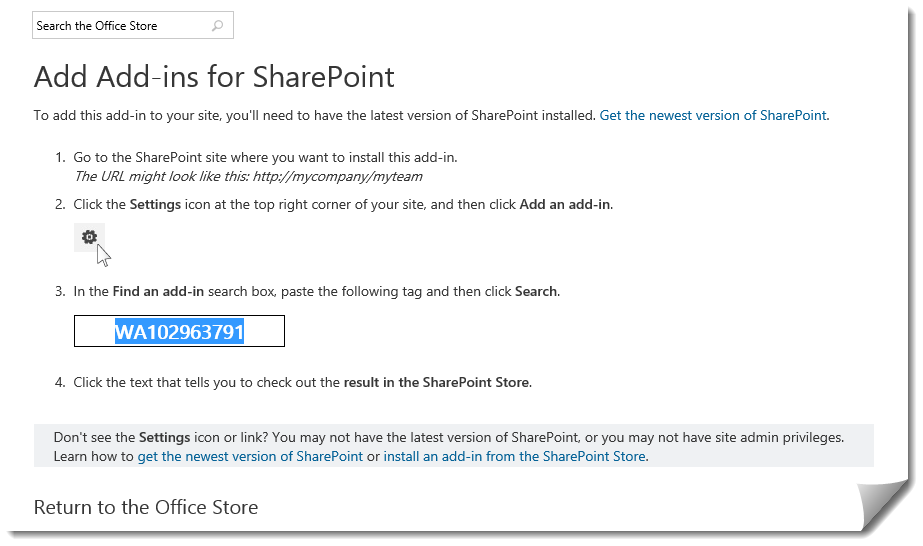This screenshot has height=546, width=923.
Task: Click the mouse pointer image below the gear
Action: pos(103,254)
